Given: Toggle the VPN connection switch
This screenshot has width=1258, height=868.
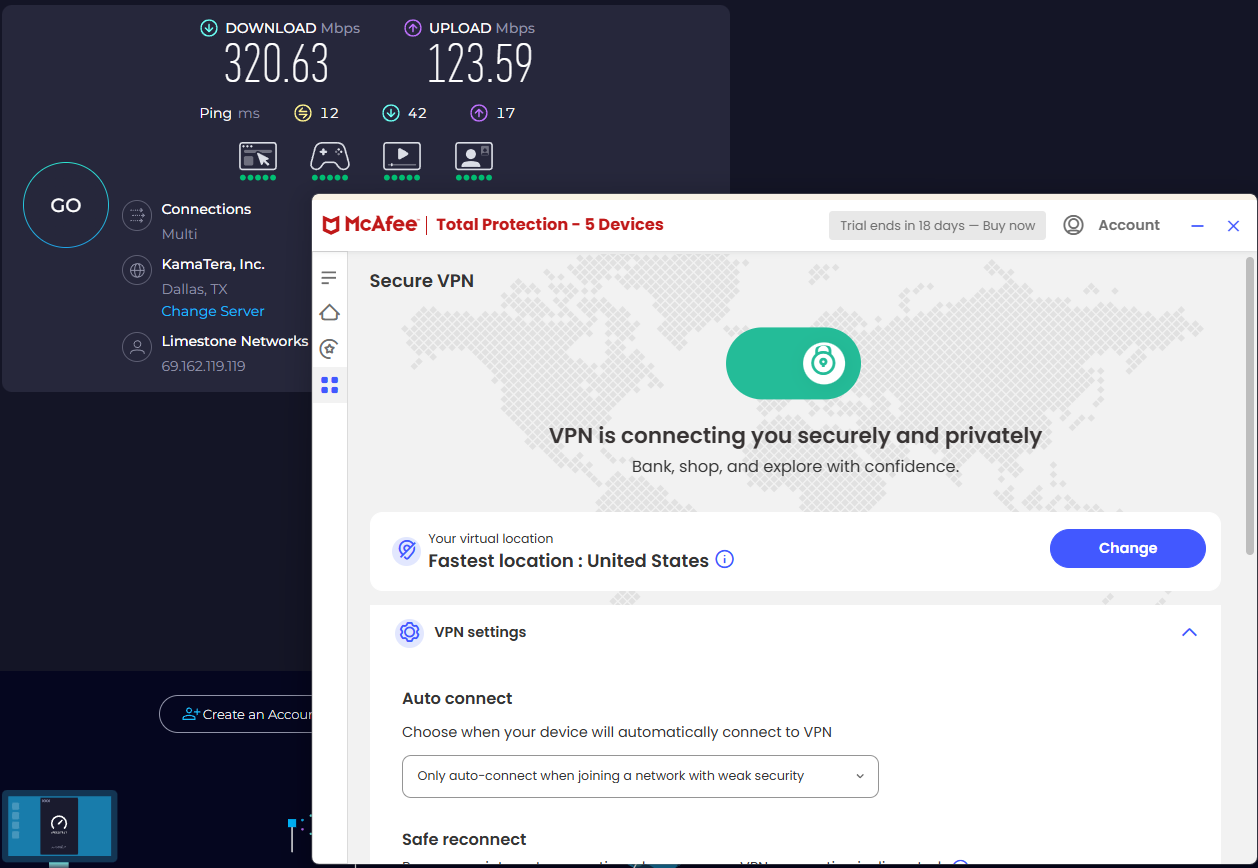Looking at the screenshot, I should point(793,363).
